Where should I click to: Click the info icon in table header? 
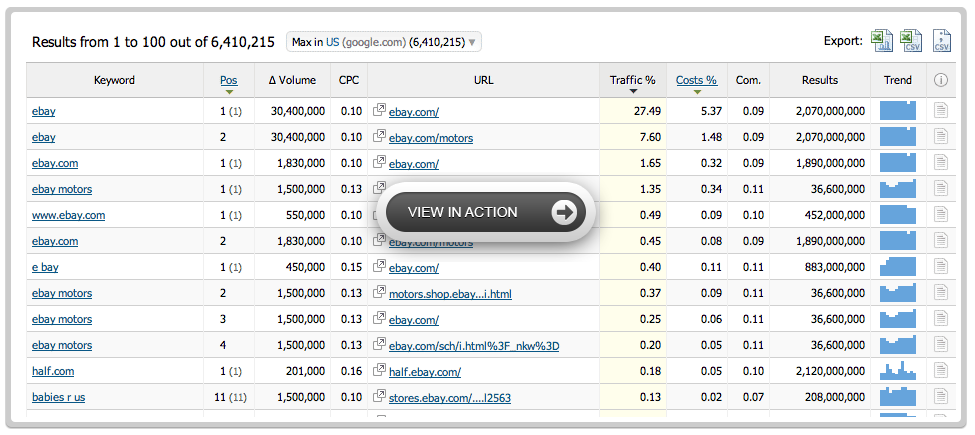(x=941, y=80)
